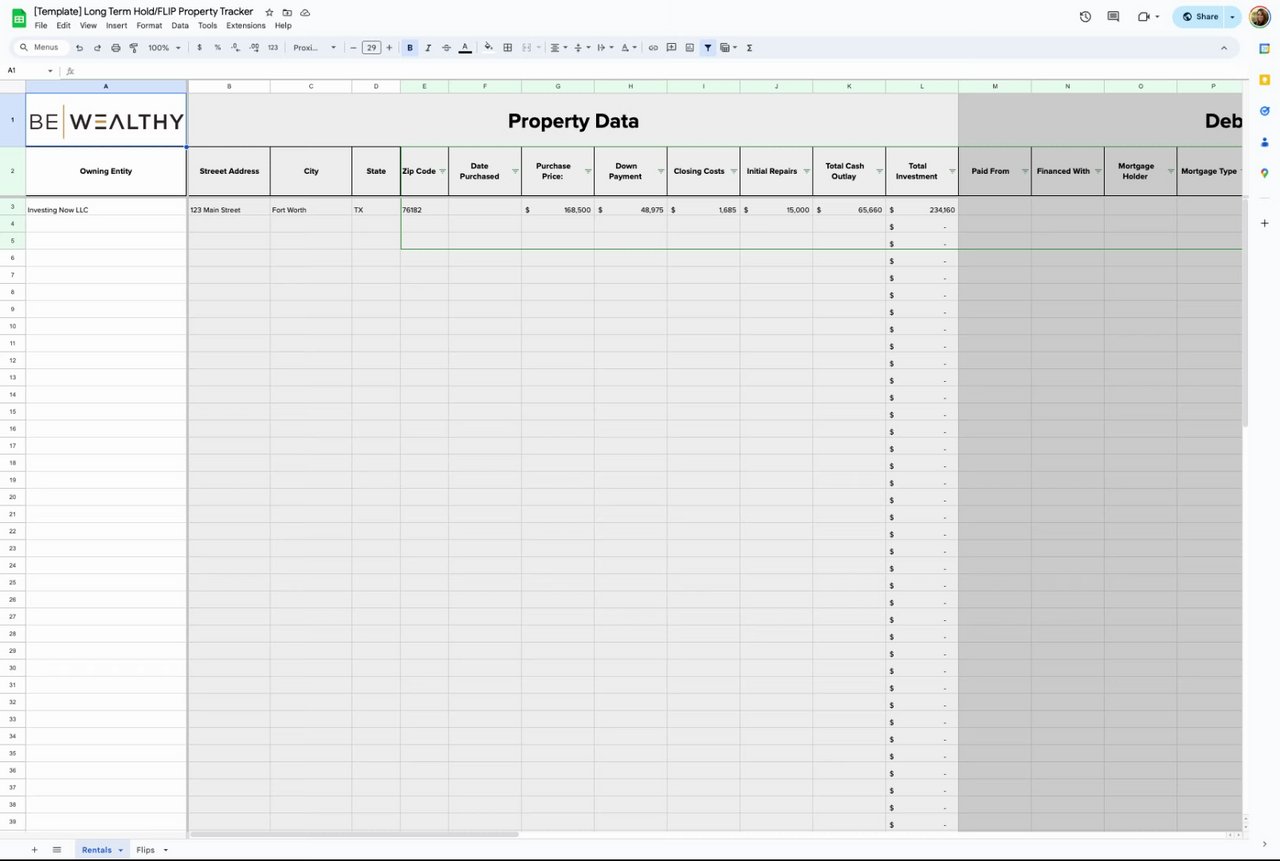Click the add sheet plus button
The image size is (1280, 861).
click(x=34, y=850)
